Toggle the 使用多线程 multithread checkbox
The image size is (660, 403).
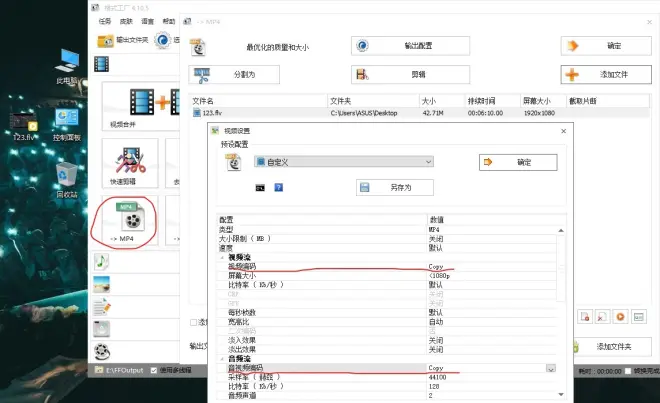coord(154,370)
